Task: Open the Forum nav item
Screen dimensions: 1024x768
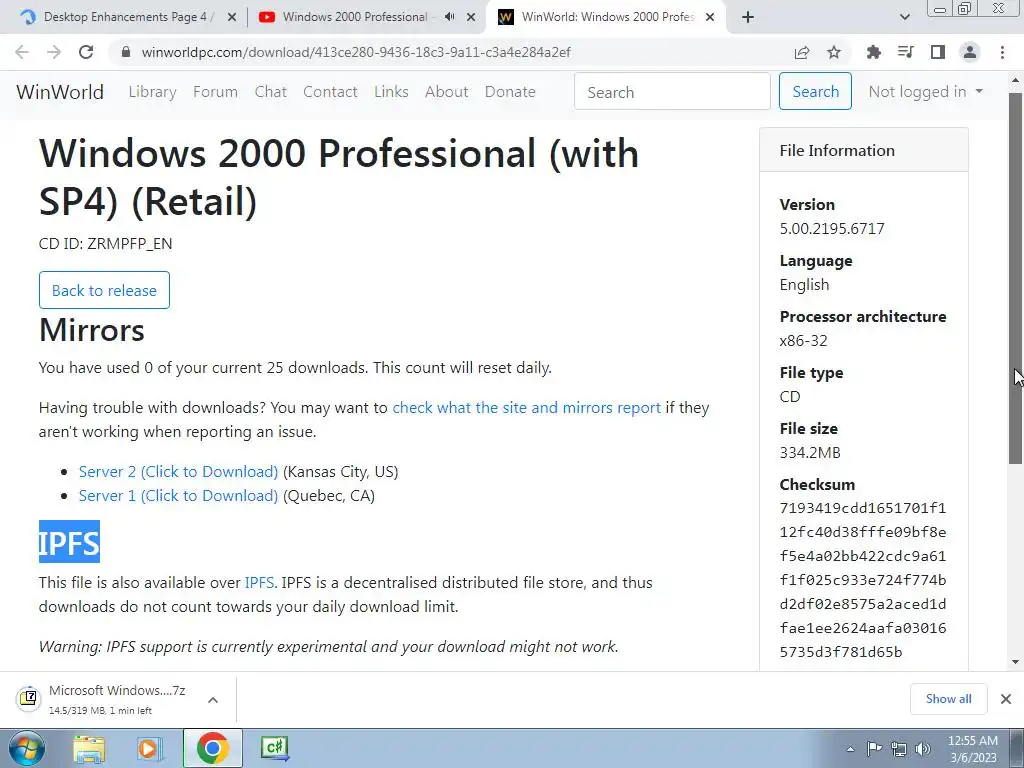Action: click(215, 92)
